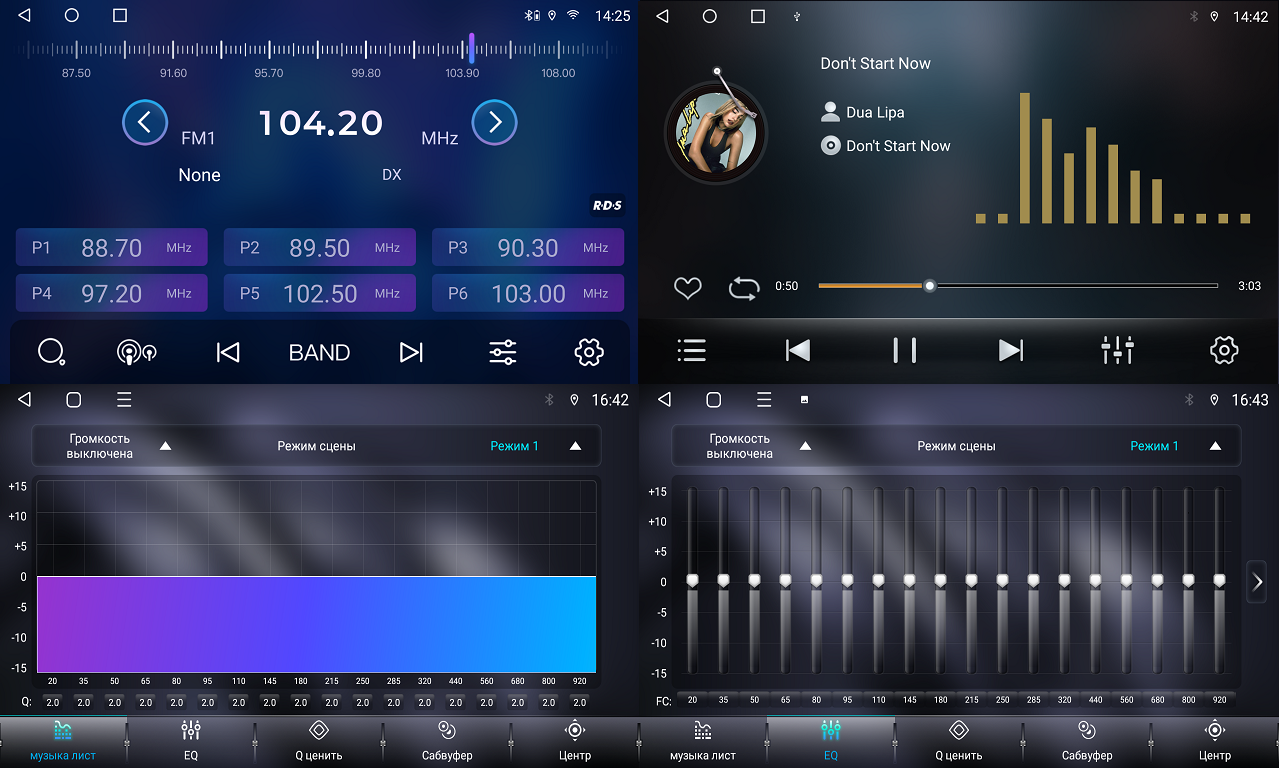
Task: Skip to next track in the music player
Action: (1011, 350)
